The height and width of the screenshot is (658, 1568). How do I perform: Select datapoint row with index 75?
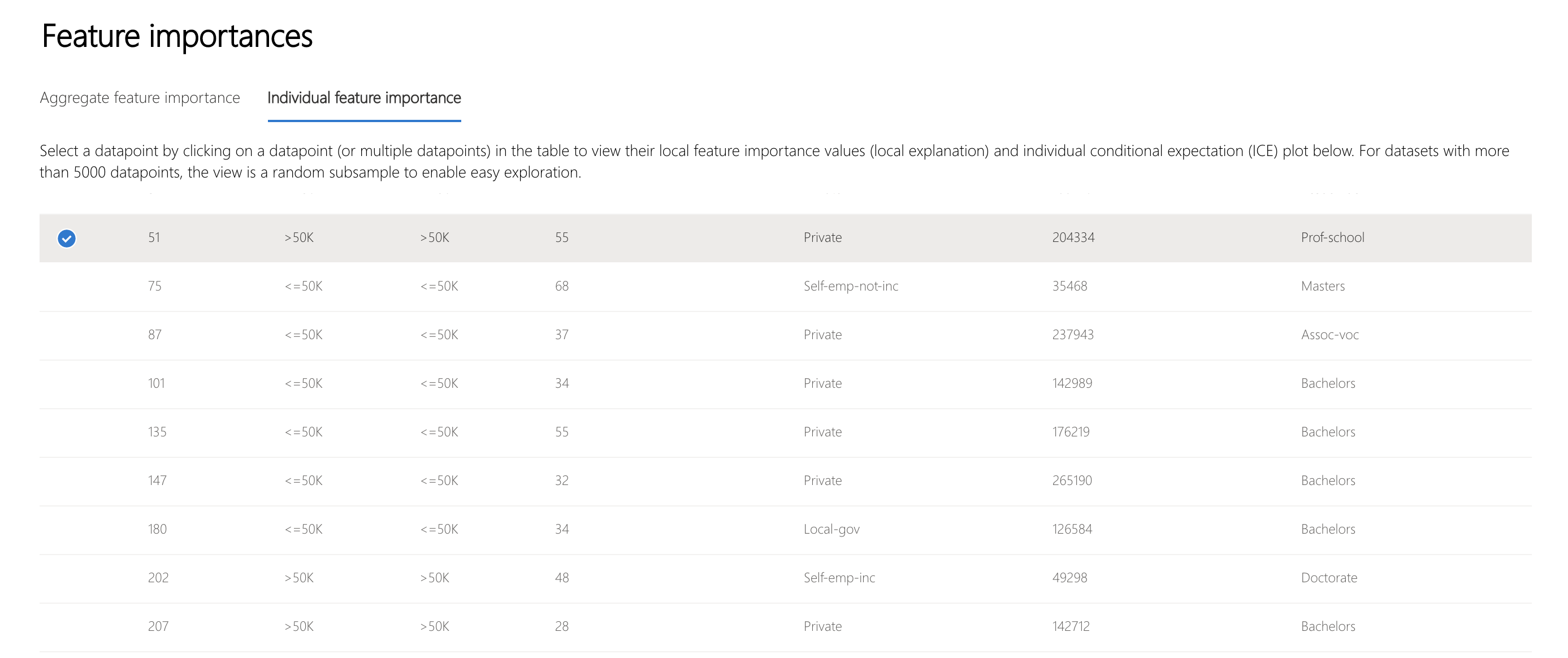click(785, 287)
